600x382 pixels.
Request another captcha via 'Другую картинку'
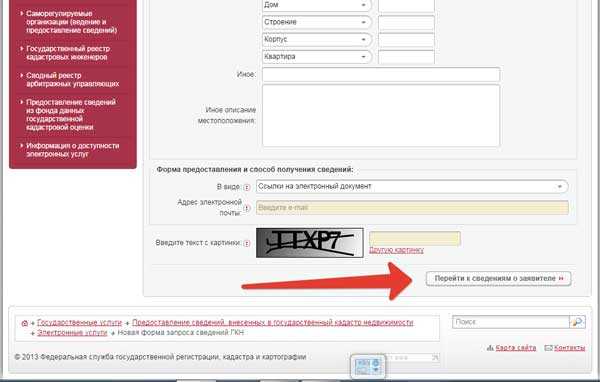396,250
